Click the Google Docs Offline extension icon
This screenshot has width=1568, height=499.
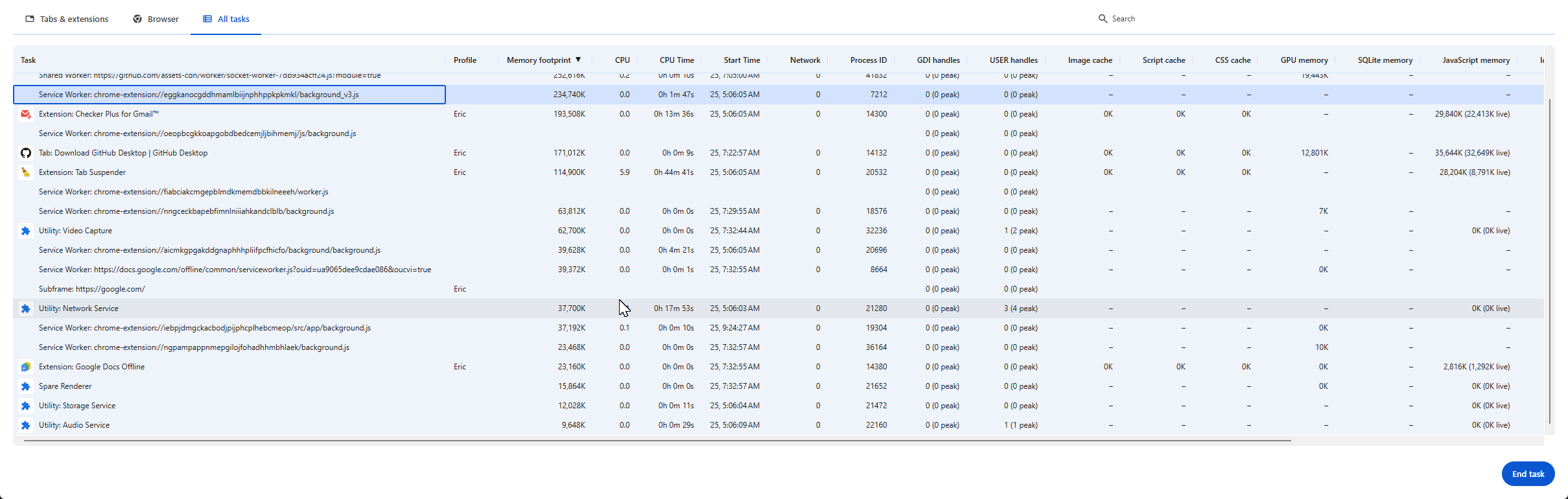tap(25, 367)
